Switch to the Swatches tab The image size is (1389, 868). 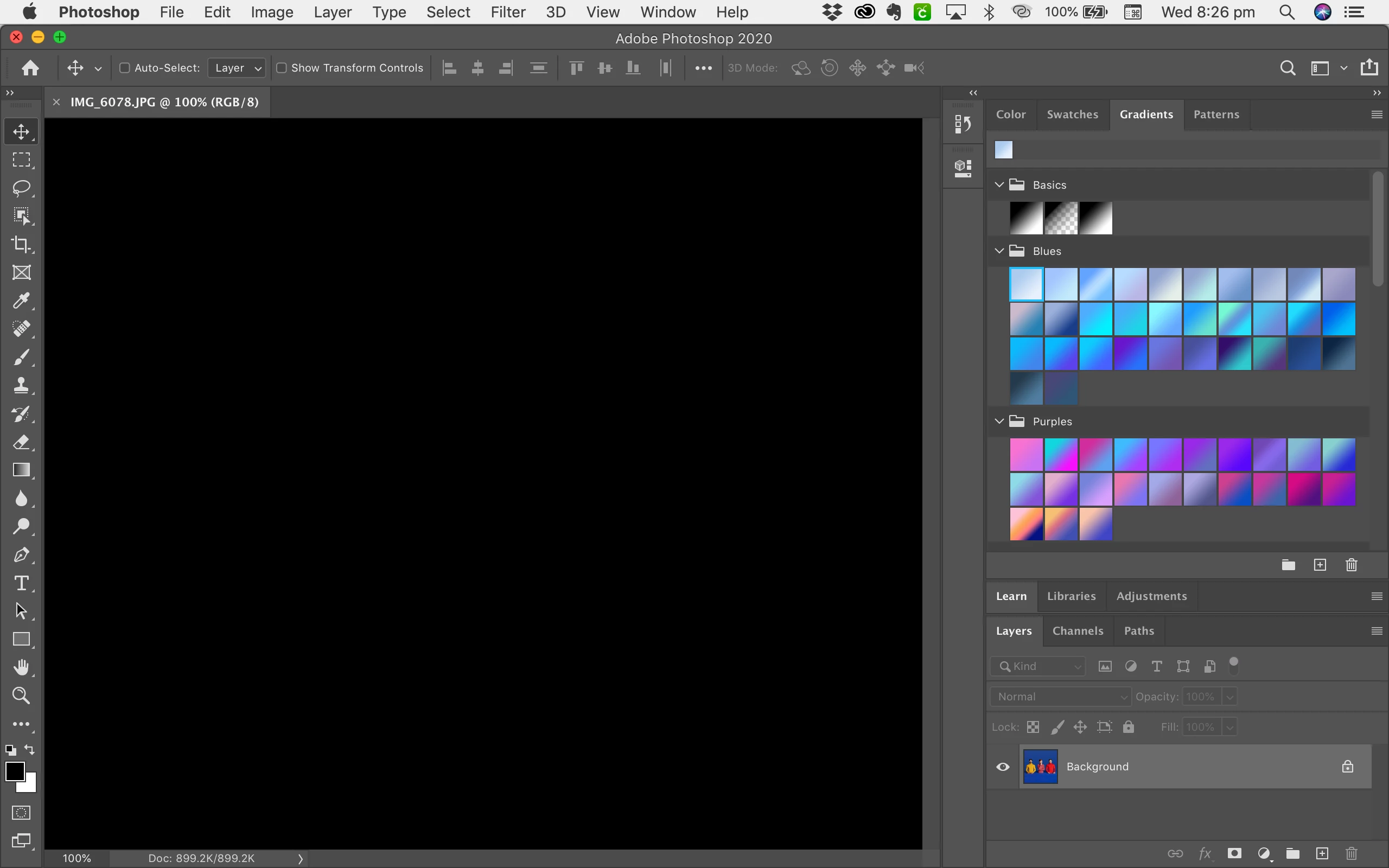(1072, 114)
